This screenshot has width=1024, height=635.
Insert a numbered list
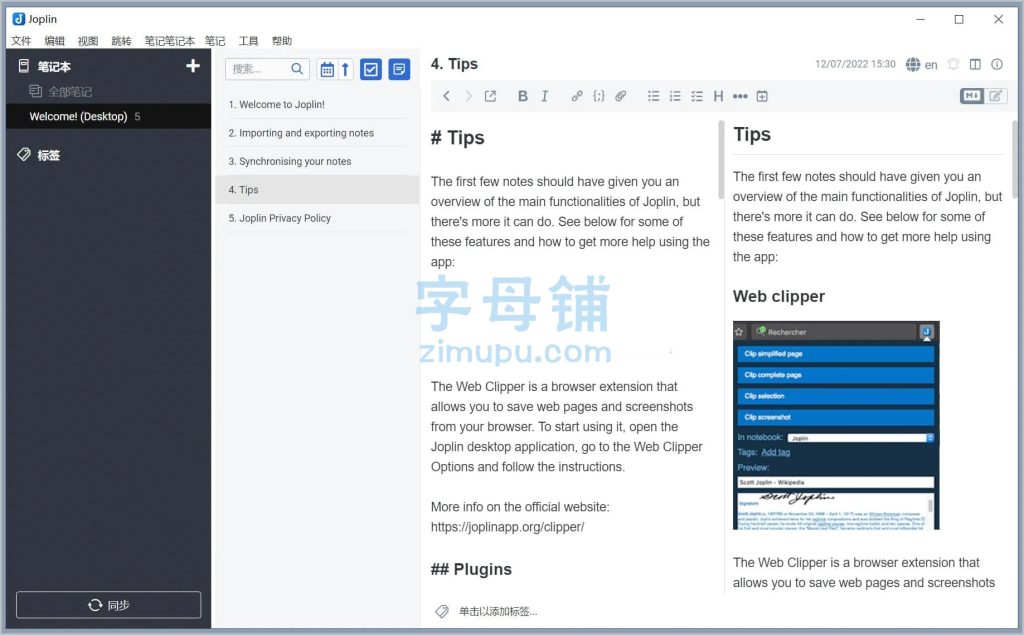(x=675, y=96)
